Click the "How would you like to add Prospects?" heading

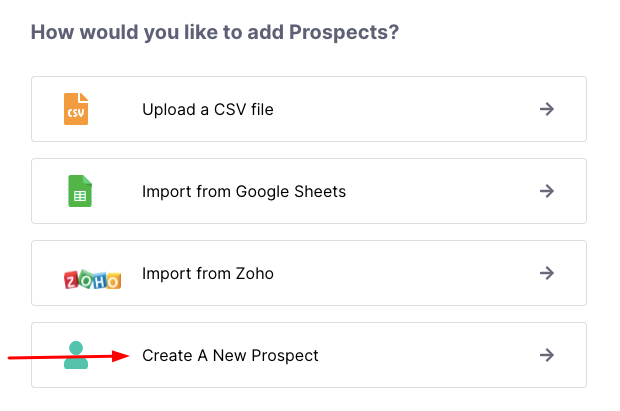[215, 32]
